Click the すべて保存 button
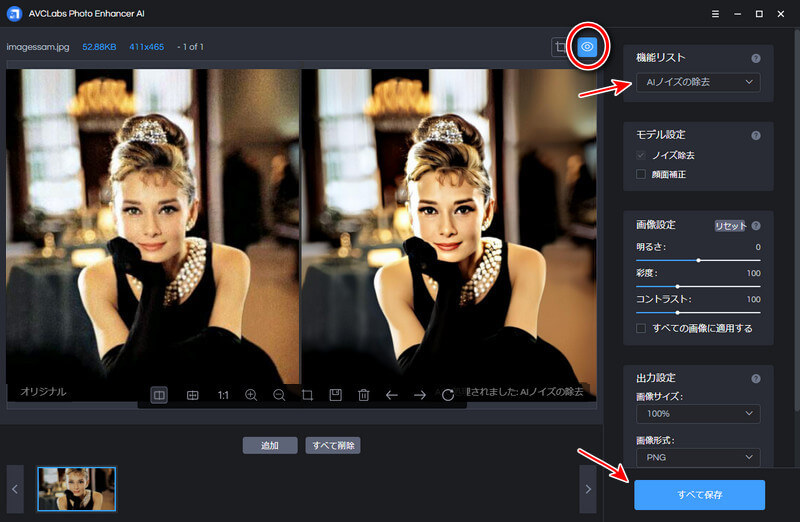 pyautogui.click(x=699, y=494)
